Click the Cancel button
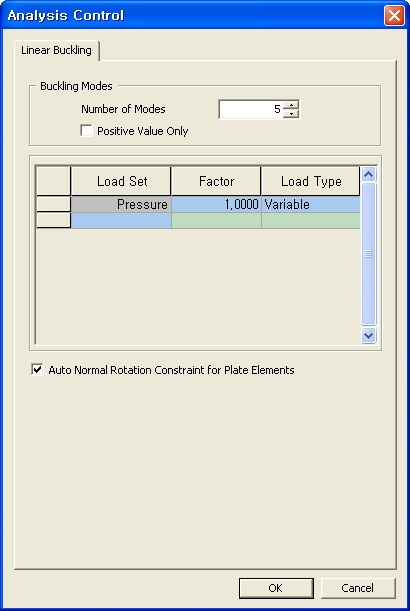The image size is (410, 611). tap(358, 588)
